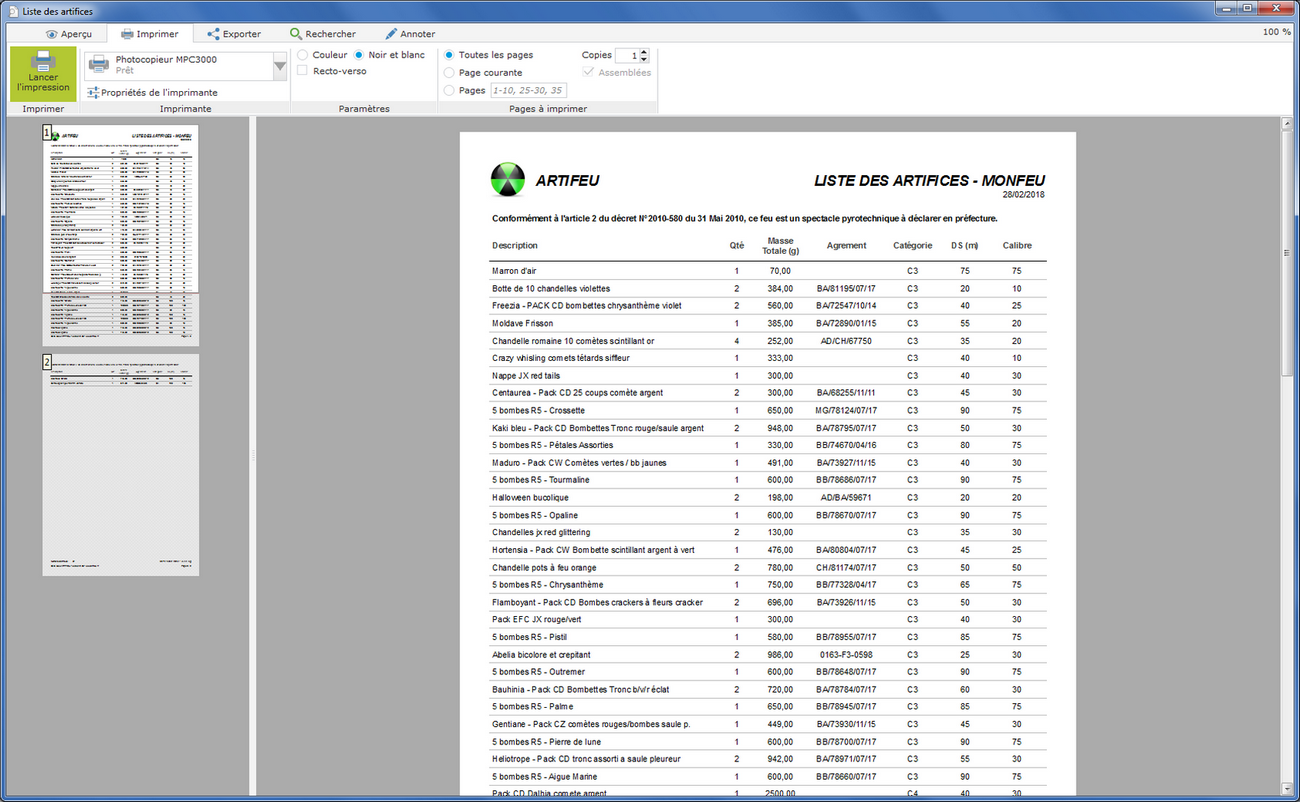Click the 100 % zoom indicator

click(1276, 32)
